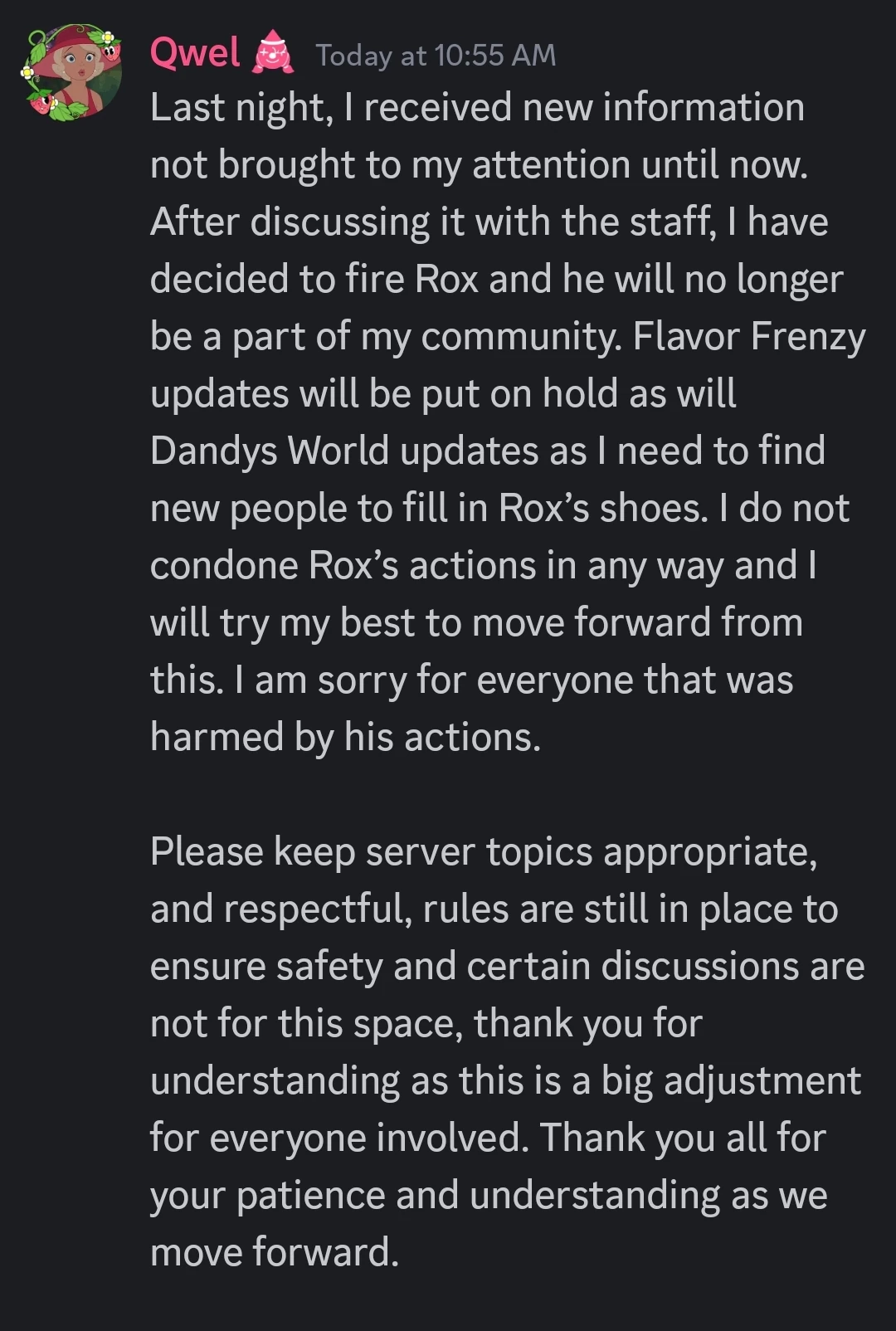The height and width of the screenshot is (1331, 896).
Task: Click the phrase 'Dandys World' in the message
Action: pos(270,452)
